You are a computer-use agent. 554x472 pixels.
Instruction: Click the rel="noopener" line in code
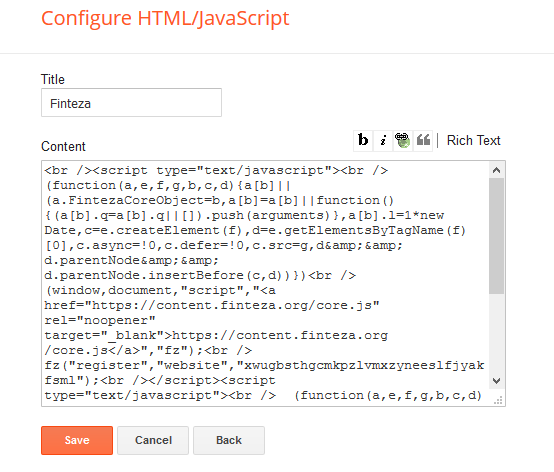point(100,320)
